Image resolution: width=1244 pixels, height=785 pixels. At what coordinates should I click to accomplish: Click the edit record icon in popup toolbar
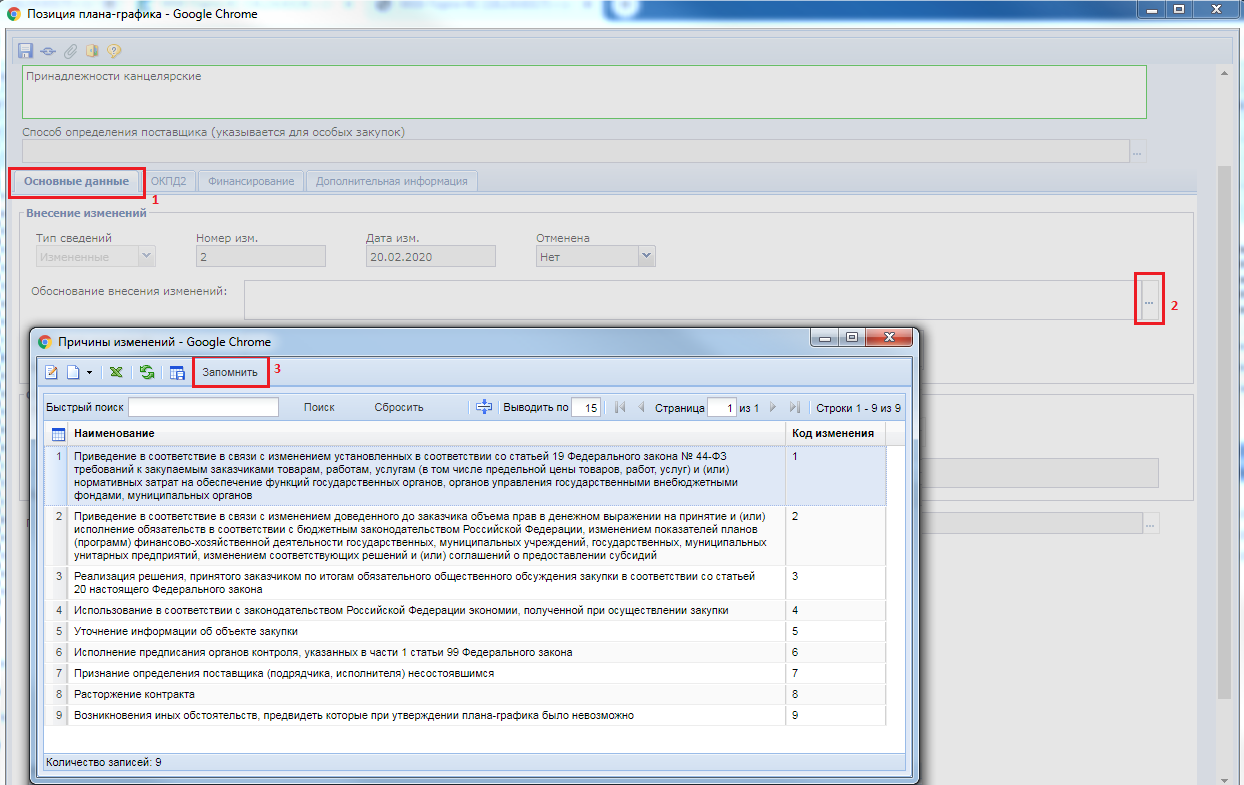point(53,372)
